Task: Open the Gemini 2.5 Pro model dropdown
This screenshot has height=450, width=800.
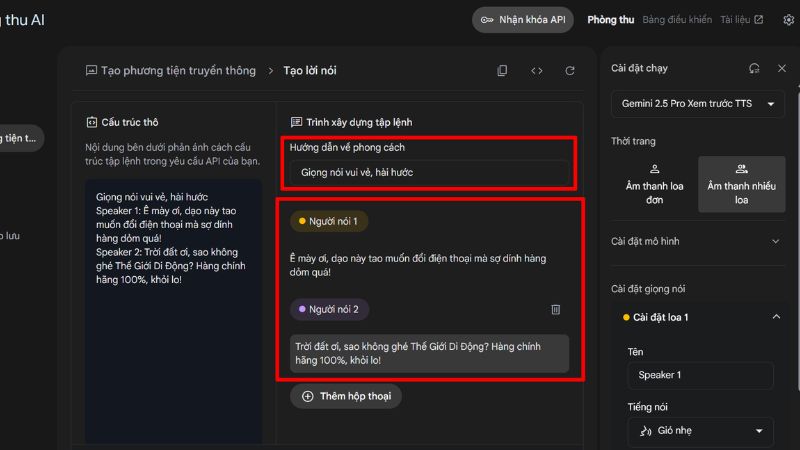Action: pyautogui.click(x=697, y=104)
